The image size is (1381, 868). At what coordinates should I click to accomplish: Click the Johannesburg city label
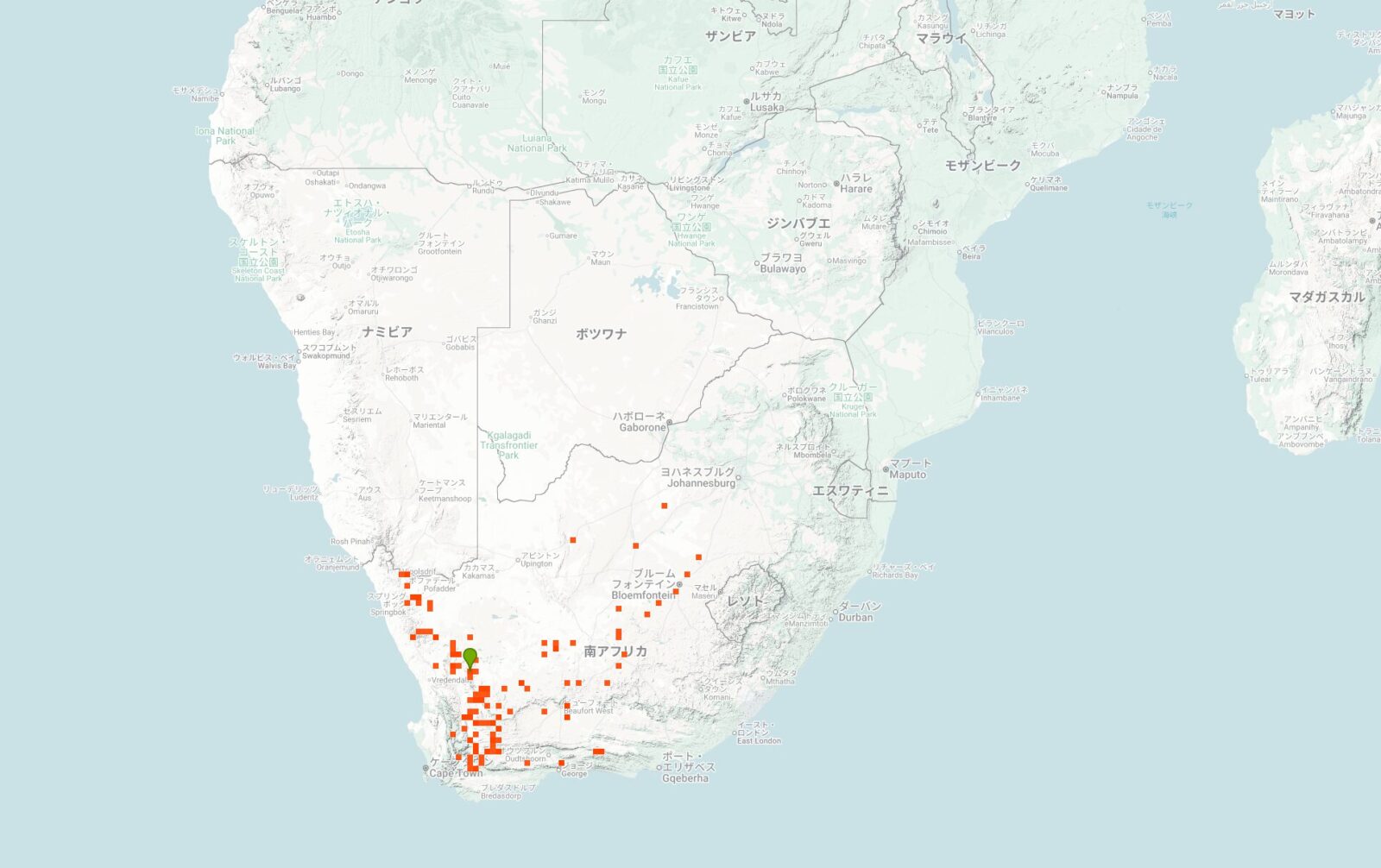[700, 478]
